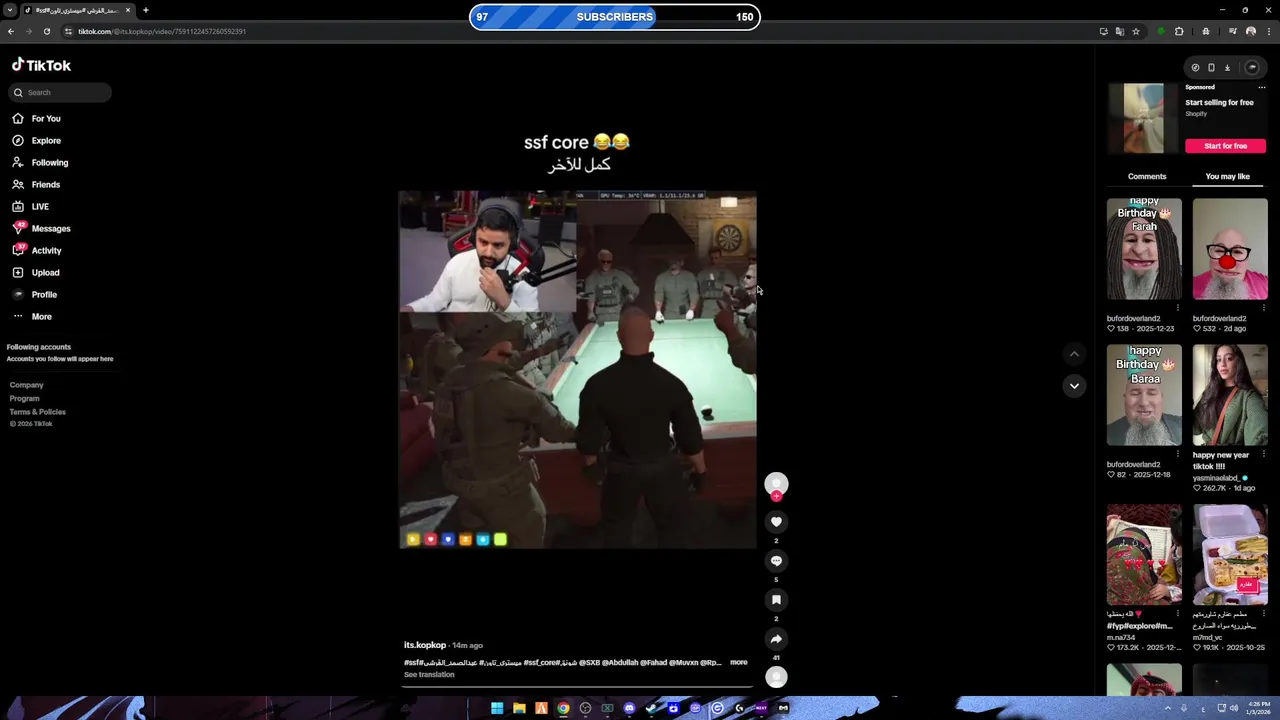This screenshot has height=720, width=1280.
Task: Open the Activity notifications
Action: point(37,250)
